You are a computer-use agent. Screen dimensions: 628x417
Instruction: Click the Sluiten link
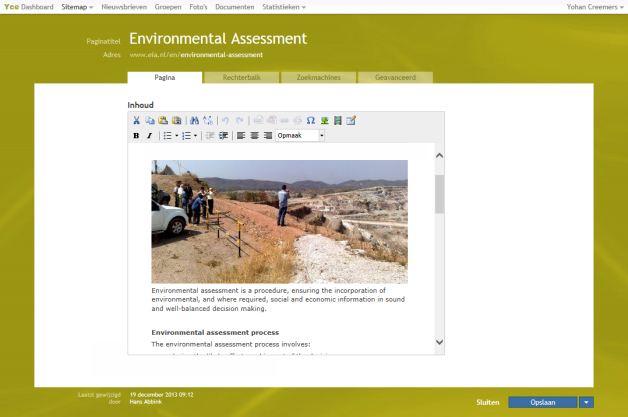(487, 402)
